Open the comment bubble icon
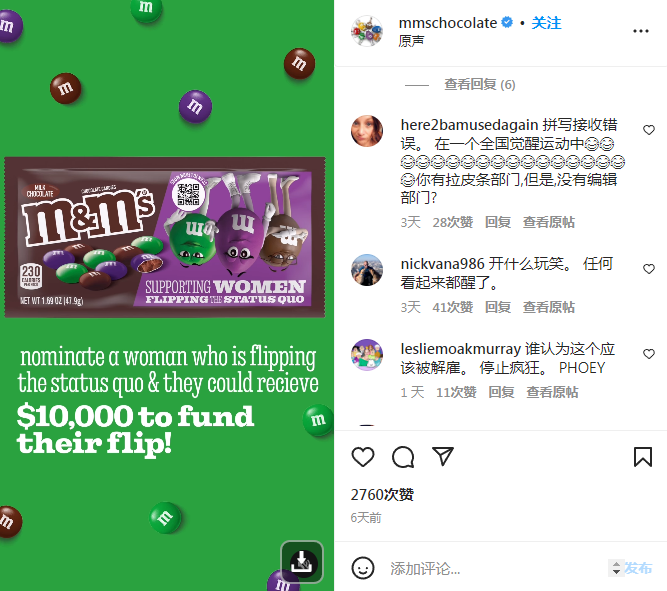Image resolution: width=667 pixels, height=591 pixels. tap(402, 457)
